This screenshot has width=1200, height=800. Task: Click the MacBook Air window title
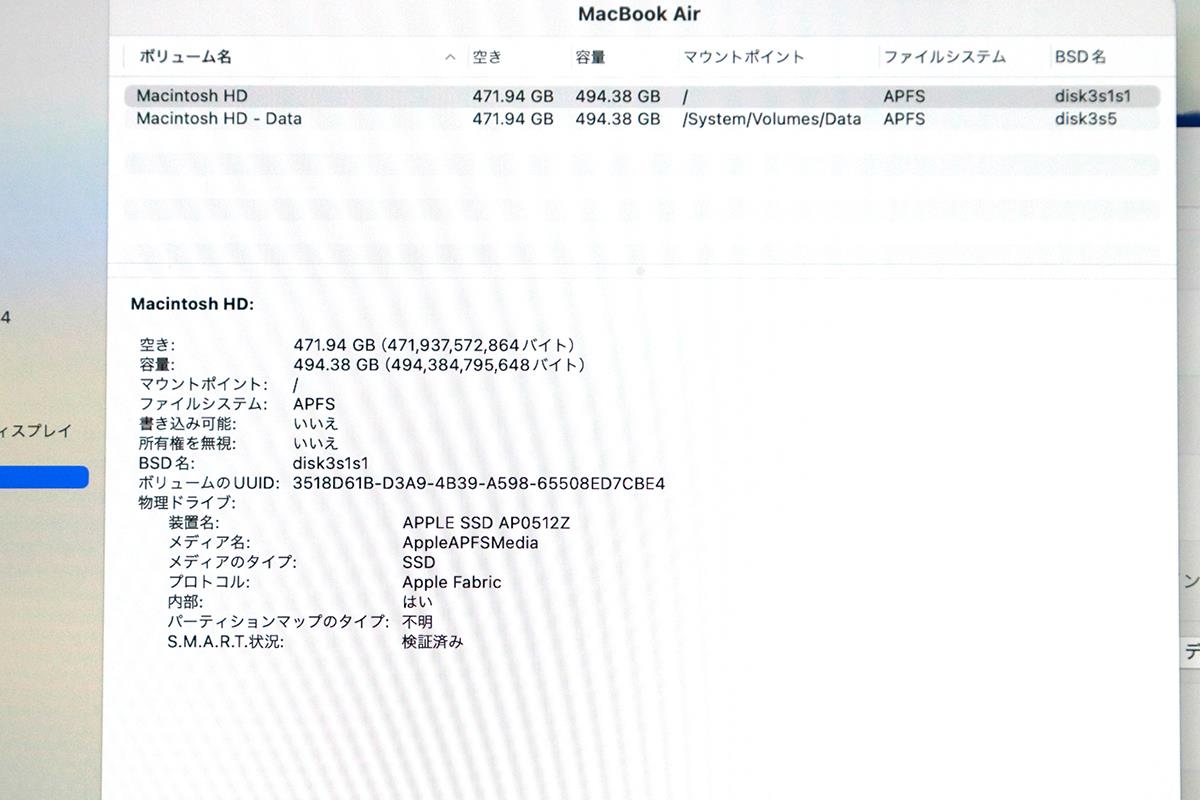(x=641, y=14)
